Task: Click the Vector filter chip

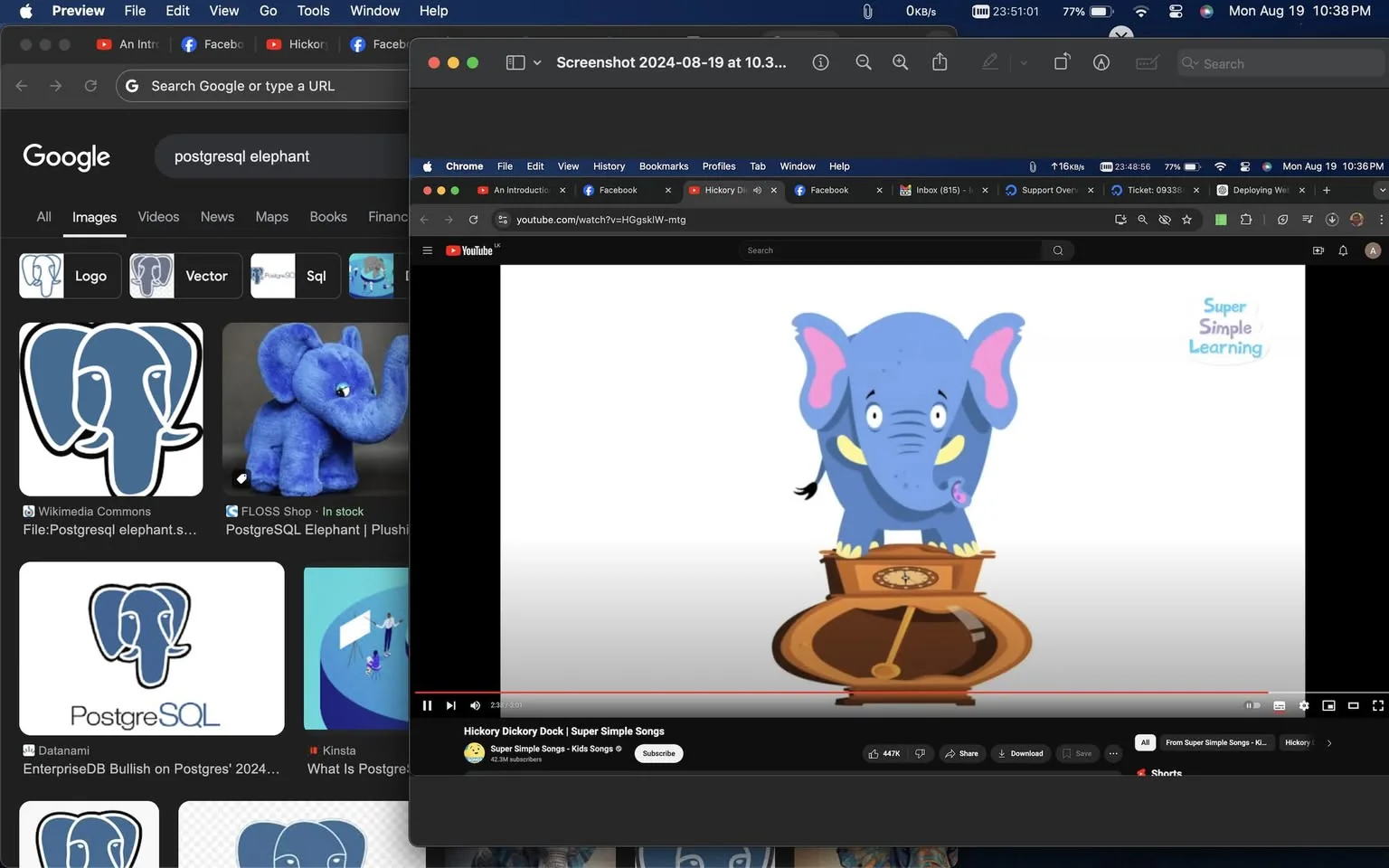Action: tap(185, 276)
